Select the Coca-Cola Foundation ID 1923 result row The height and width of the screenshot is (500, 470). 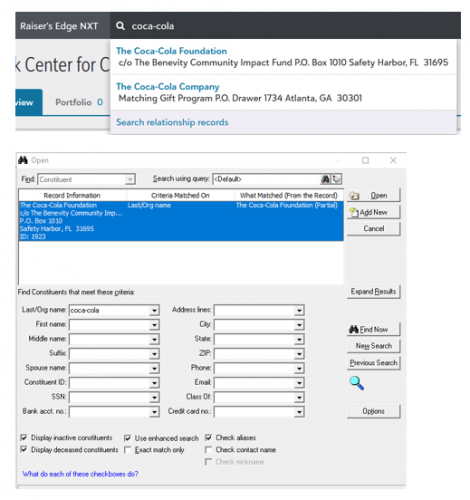click(181, 221)
